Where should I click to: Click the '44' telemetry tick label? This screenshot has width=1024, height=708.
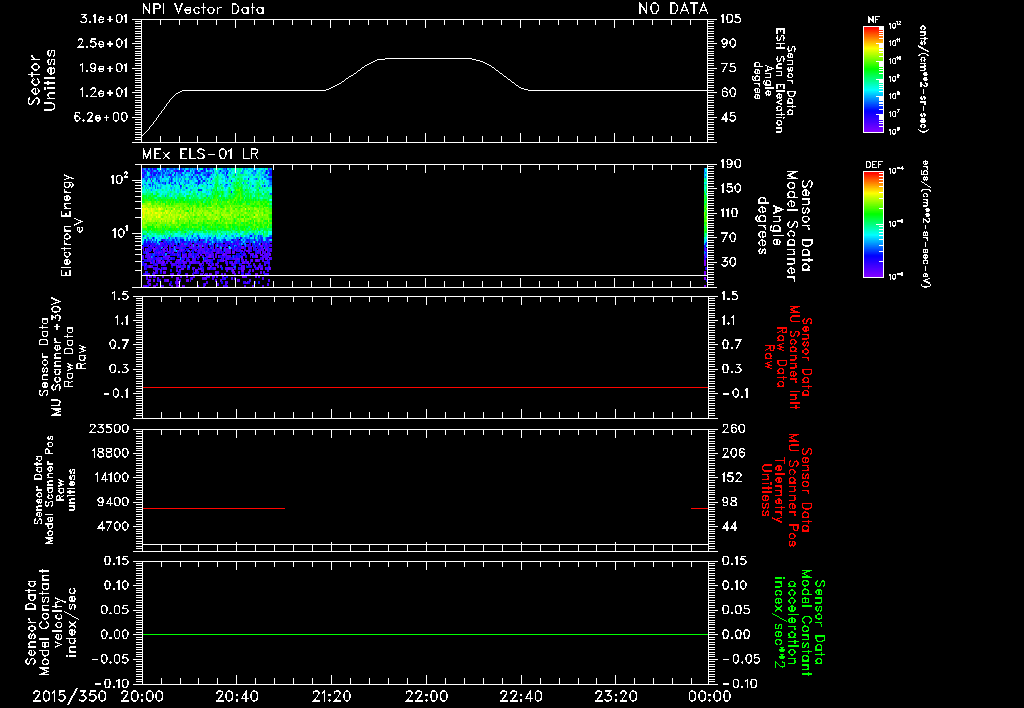728,526
